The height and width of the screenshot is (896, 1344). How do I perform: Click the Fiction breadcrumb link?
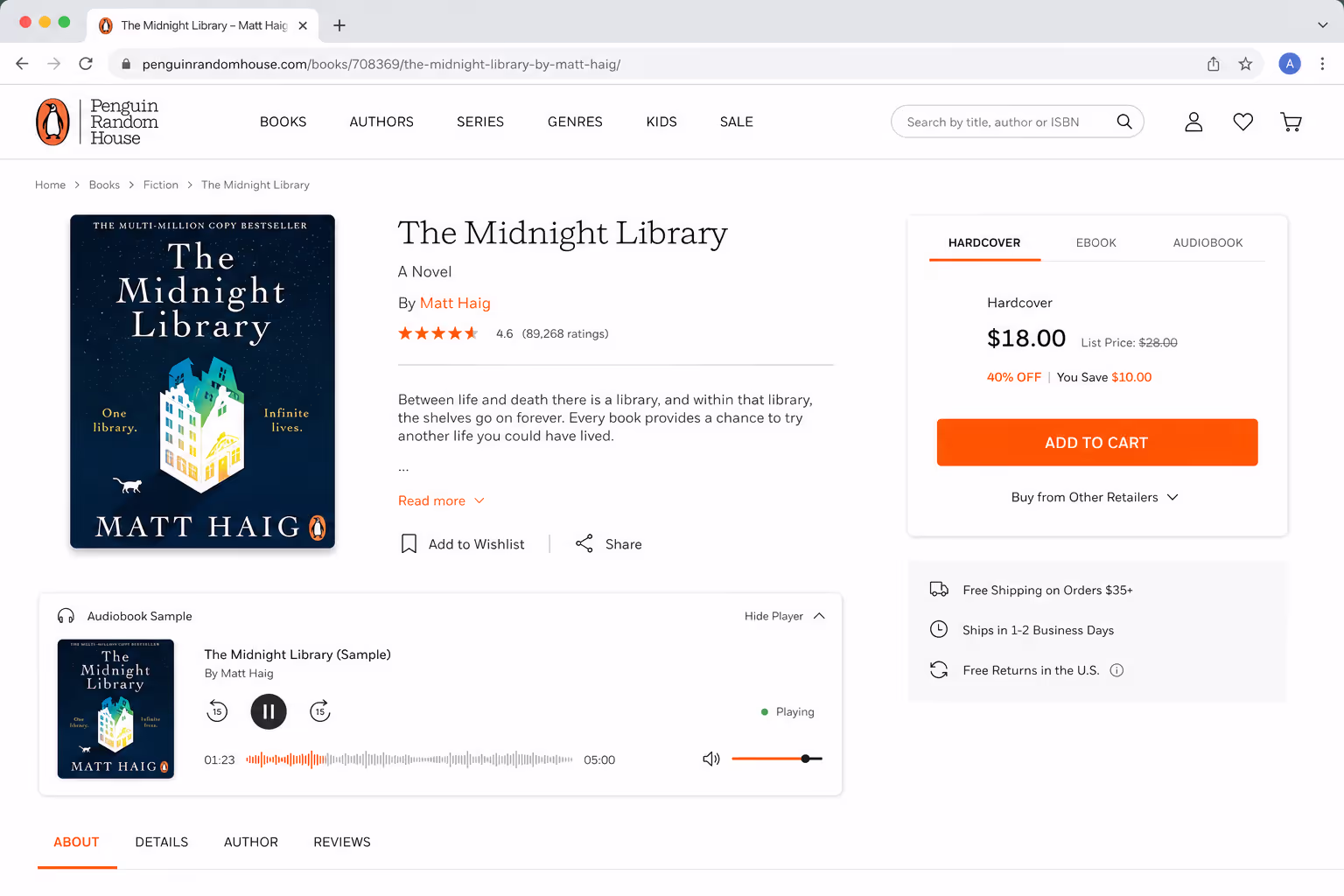click(x=161, y=185)
